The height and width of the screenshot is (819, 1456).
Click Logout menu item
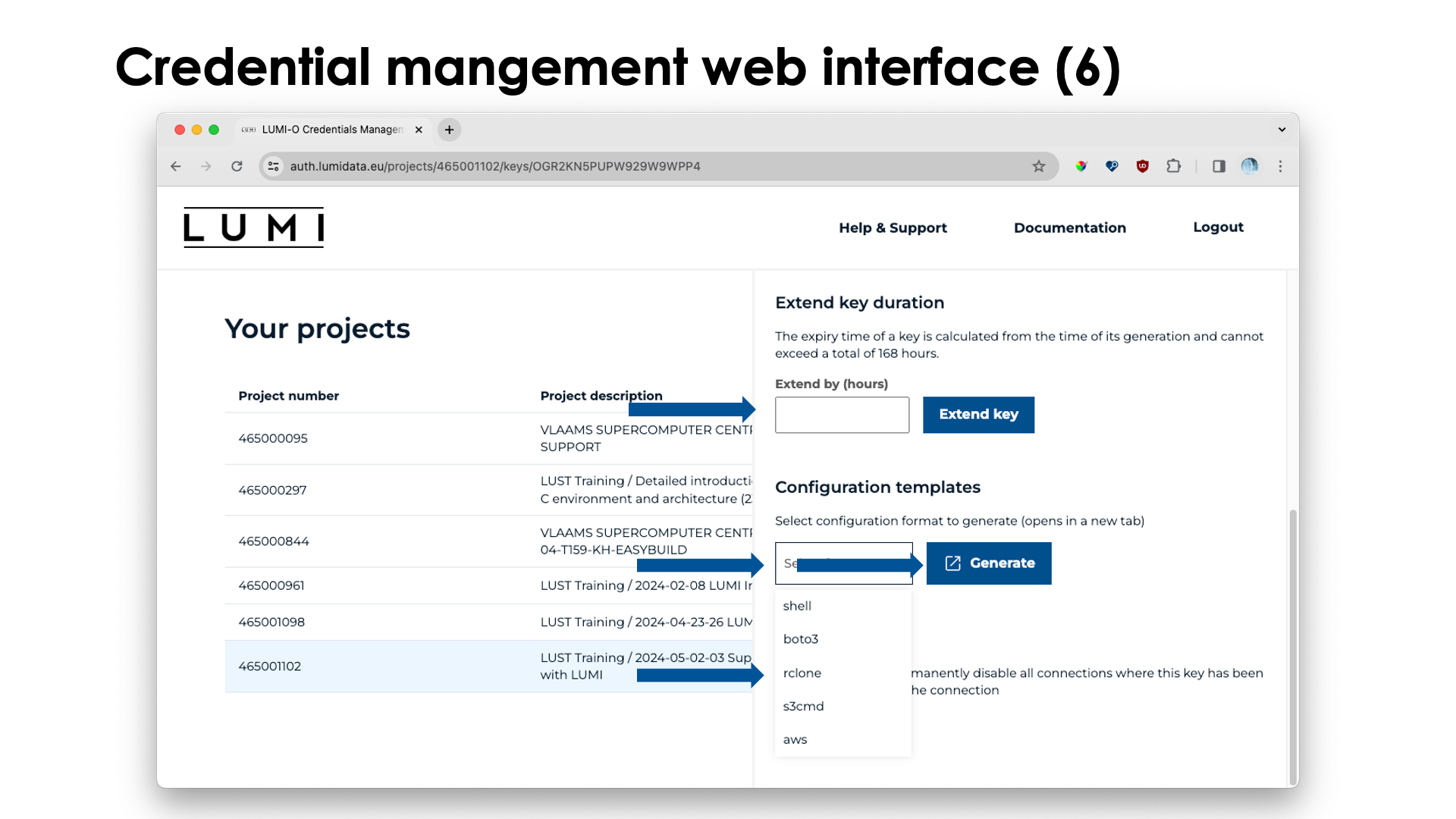[x=1217, y=226]
